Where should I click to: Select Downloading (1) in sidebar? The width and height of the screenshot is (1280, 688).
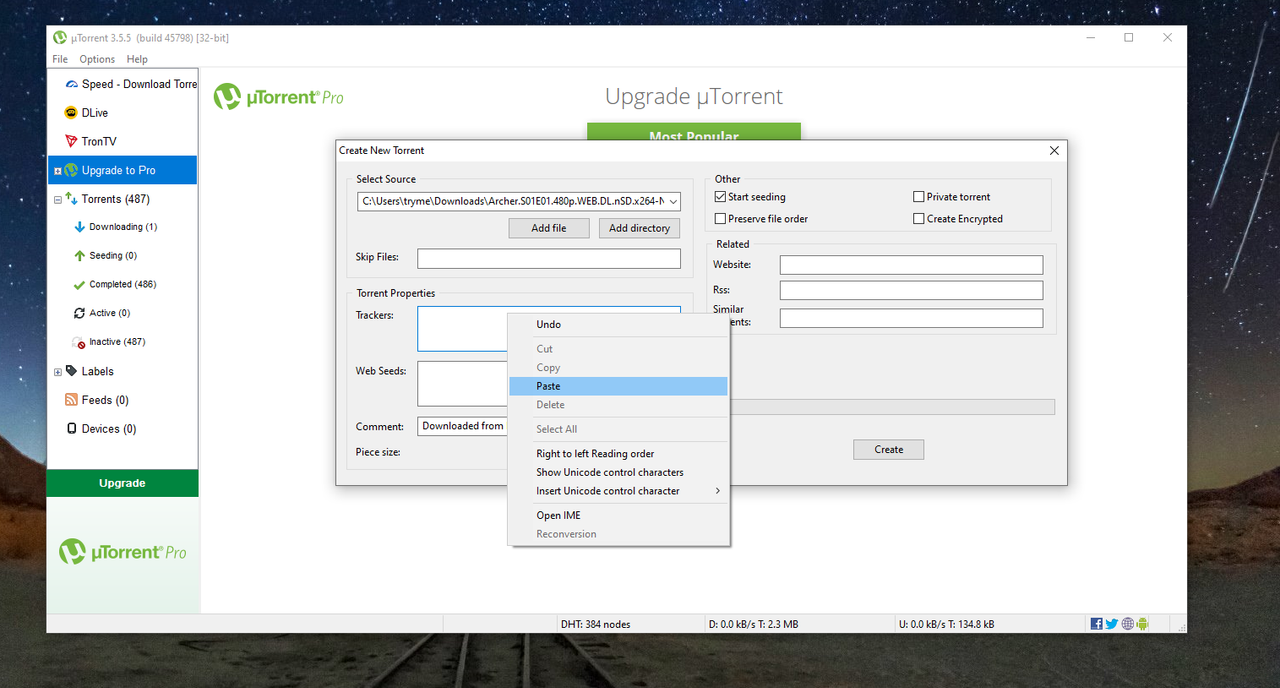123,227
